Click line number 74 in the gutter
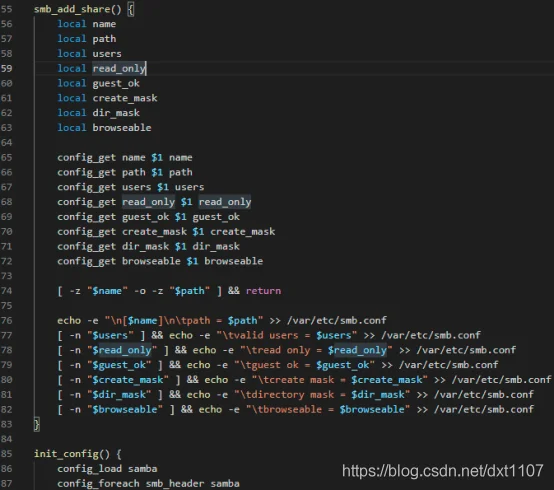The width and height of the screenshot is (554, 490). pos(6,291)
